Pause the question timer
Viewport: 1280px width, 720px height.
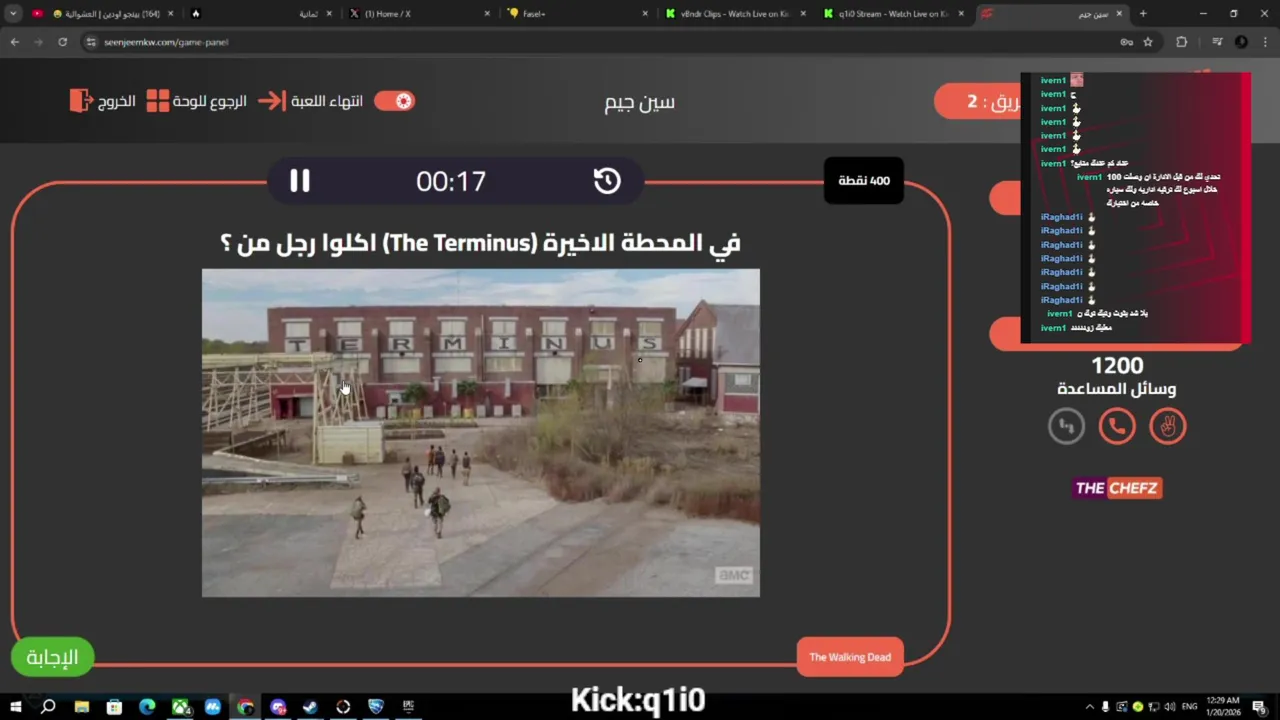(x=300, y=181)
